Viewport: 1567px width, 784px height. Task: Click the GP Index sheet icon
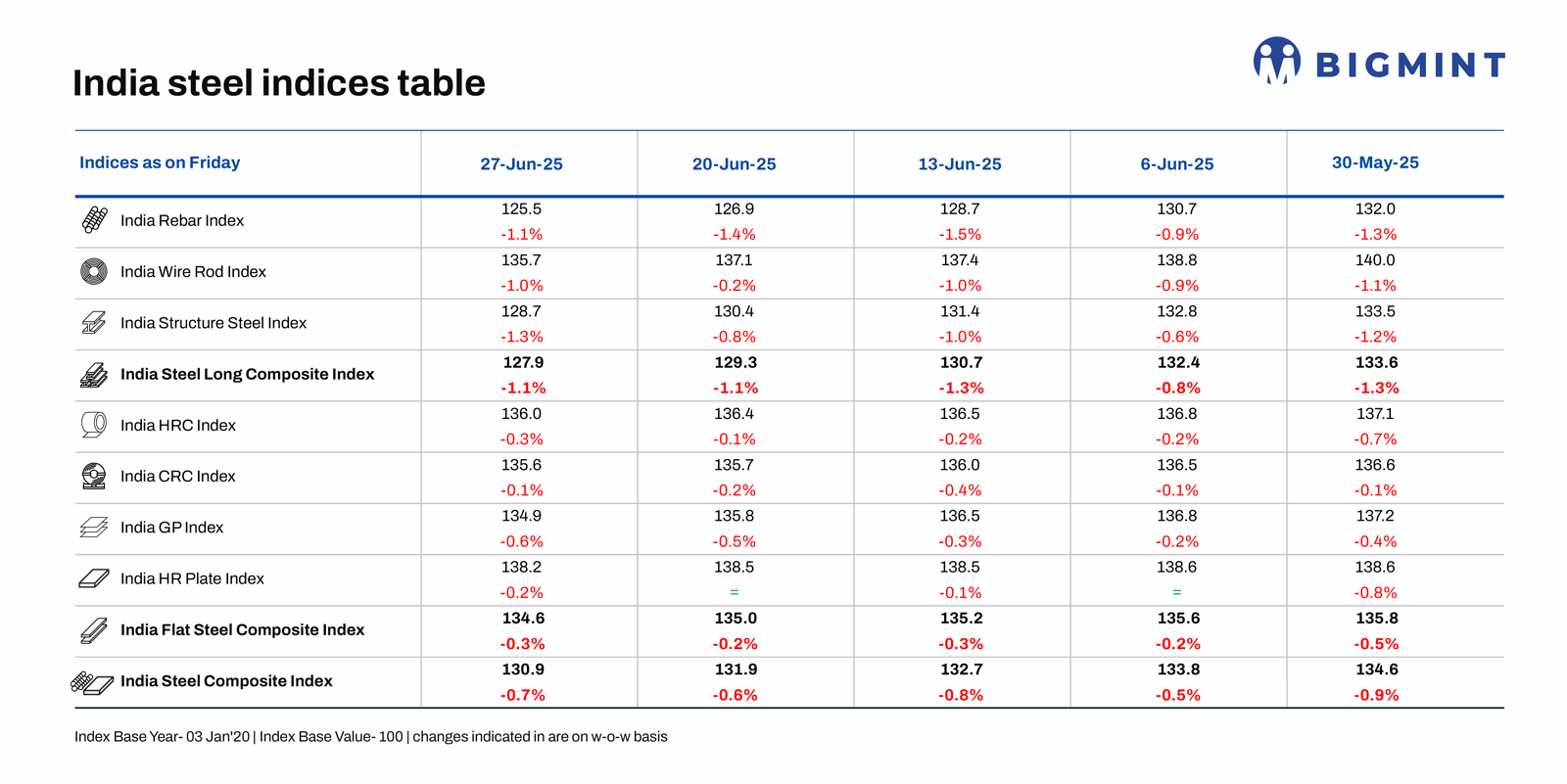(94, 528)
